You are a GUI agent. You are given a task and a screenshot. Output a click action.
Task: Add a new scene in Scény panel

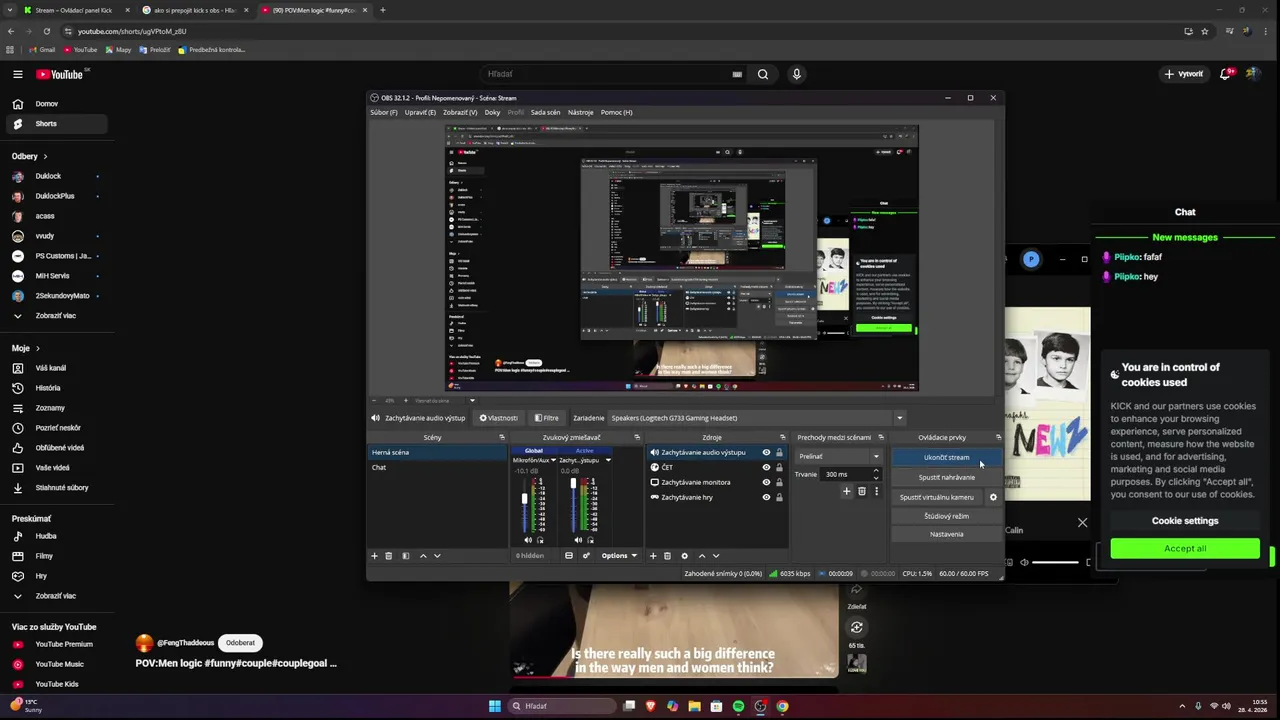coord(375,556)
